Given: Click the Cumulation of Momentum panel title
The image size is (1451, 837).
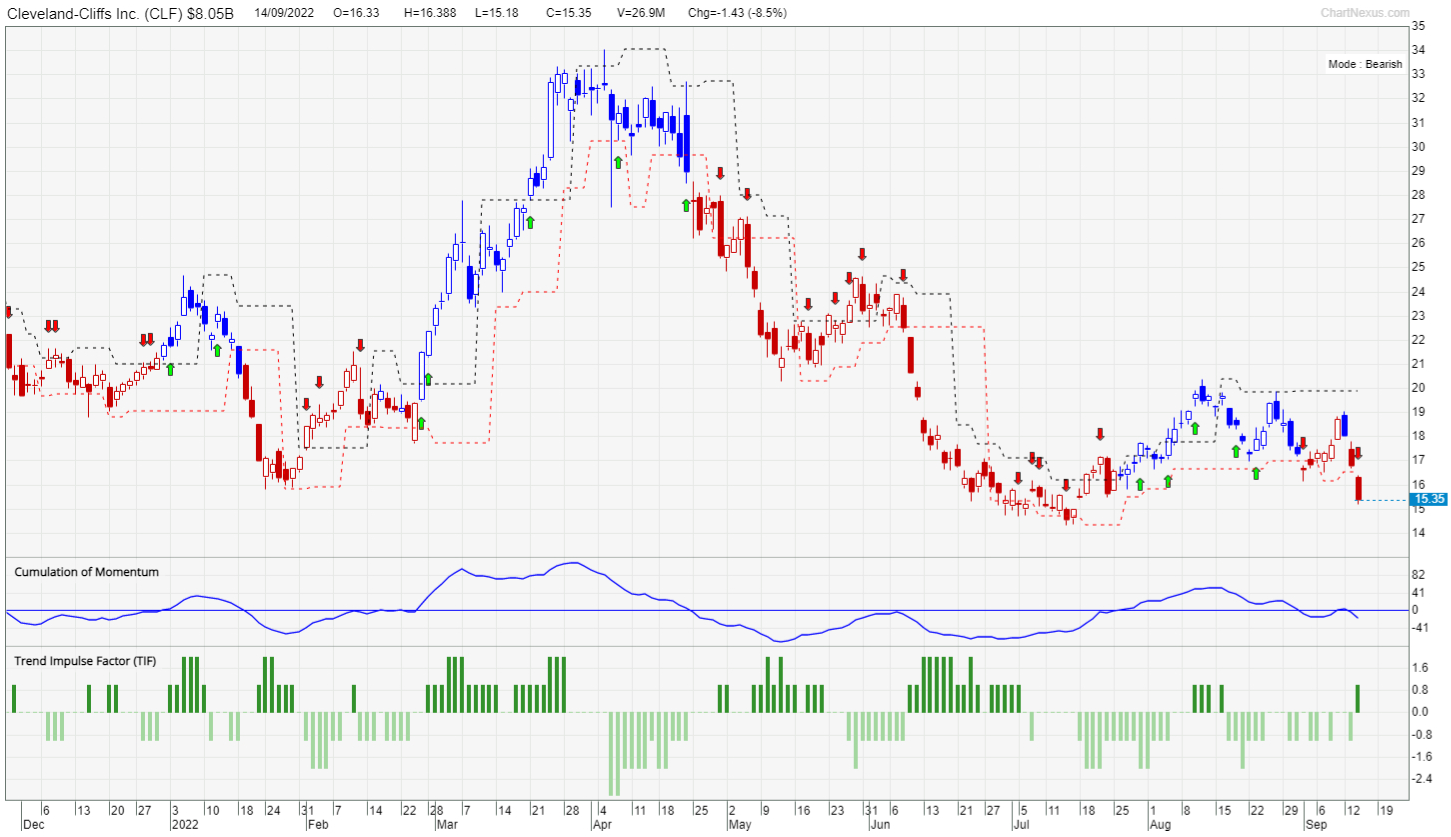Looking at the screenshot, I should point(86,571).
